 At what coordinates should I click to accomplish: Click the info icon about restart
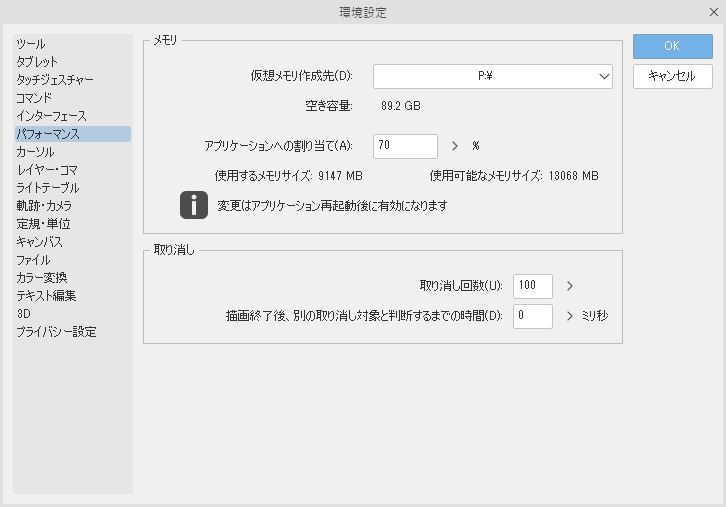click(x=194, y=205)
